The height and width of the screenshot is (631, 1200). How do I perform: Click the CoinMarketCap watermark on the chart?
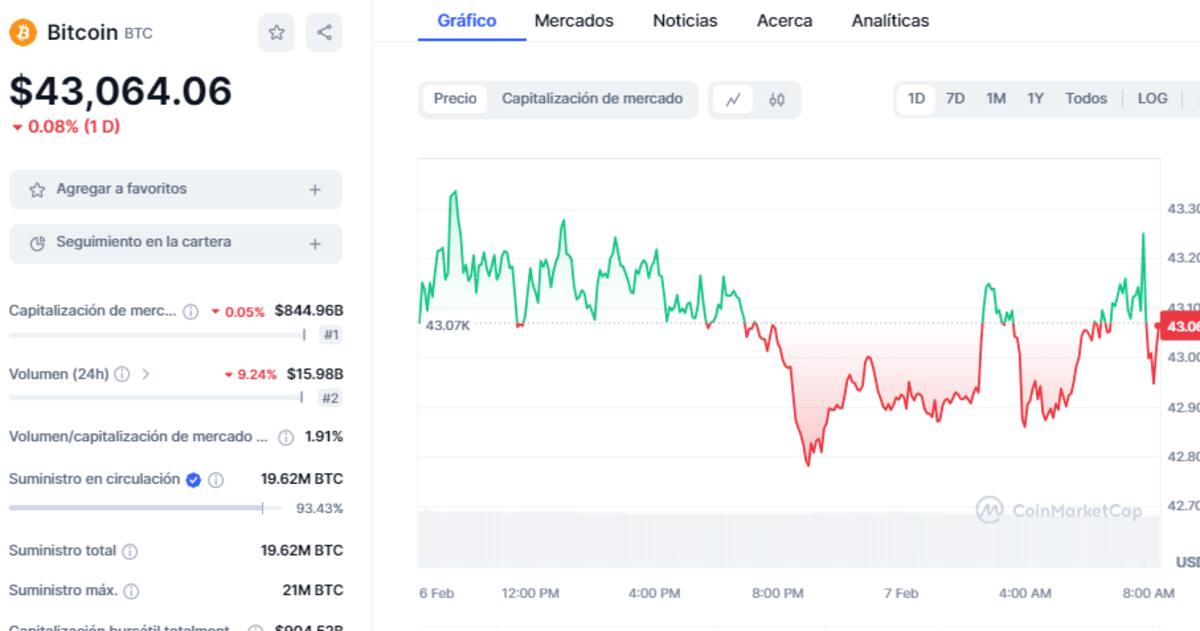click(1059, 510)
